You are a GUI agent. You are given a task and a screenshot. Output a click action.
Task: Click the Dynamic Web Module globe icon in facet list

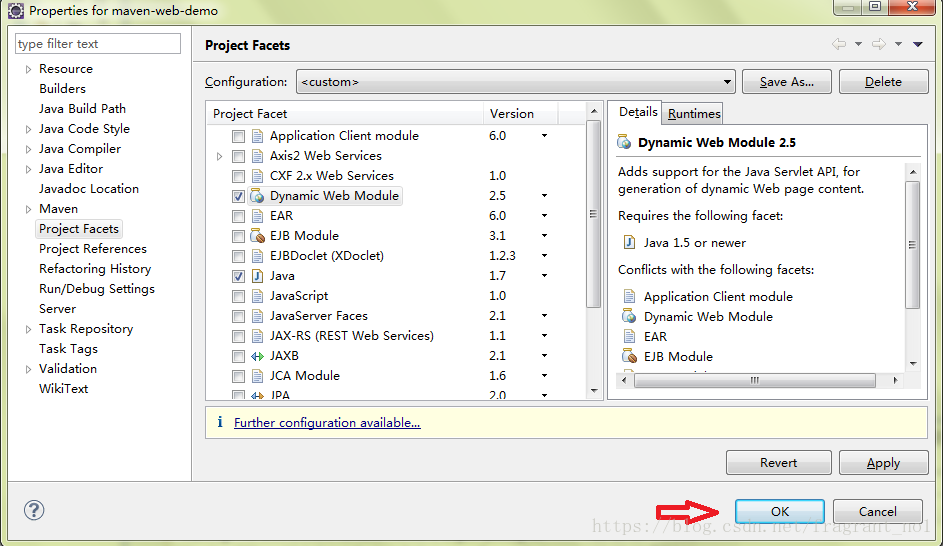(x=257, y=196)
